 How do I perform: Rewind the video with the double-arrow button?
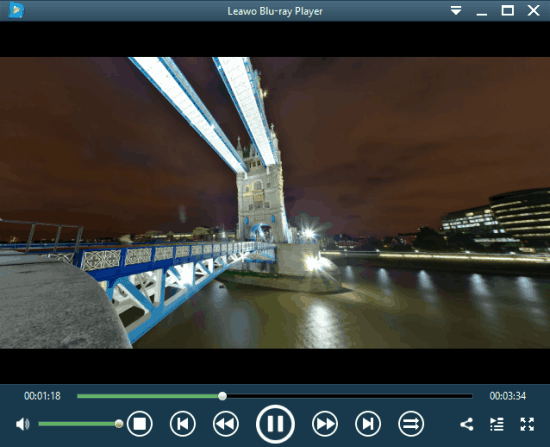point(226,424)
